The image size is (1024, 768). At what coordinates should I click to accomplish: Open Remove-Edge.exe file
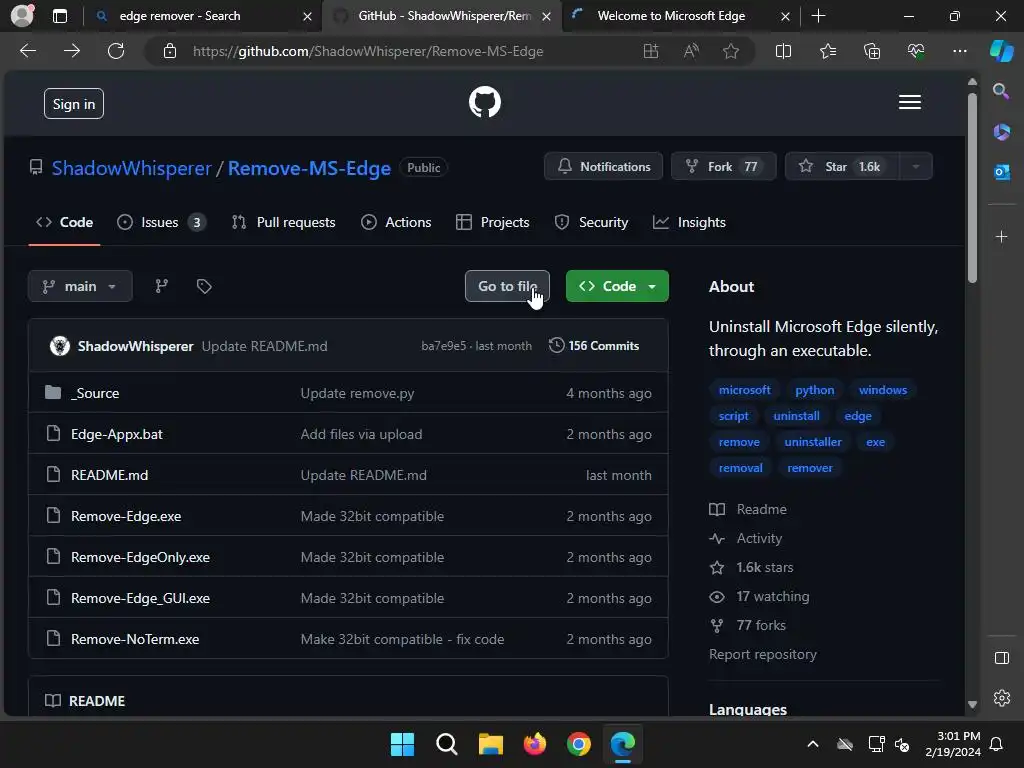coord(126,516)
